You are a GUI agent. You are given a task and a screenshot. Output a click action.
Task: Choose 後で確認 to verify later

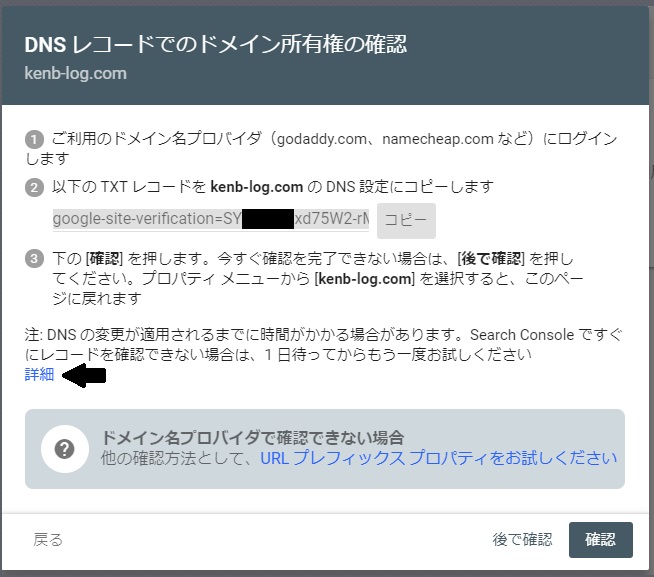click(522, 539)
